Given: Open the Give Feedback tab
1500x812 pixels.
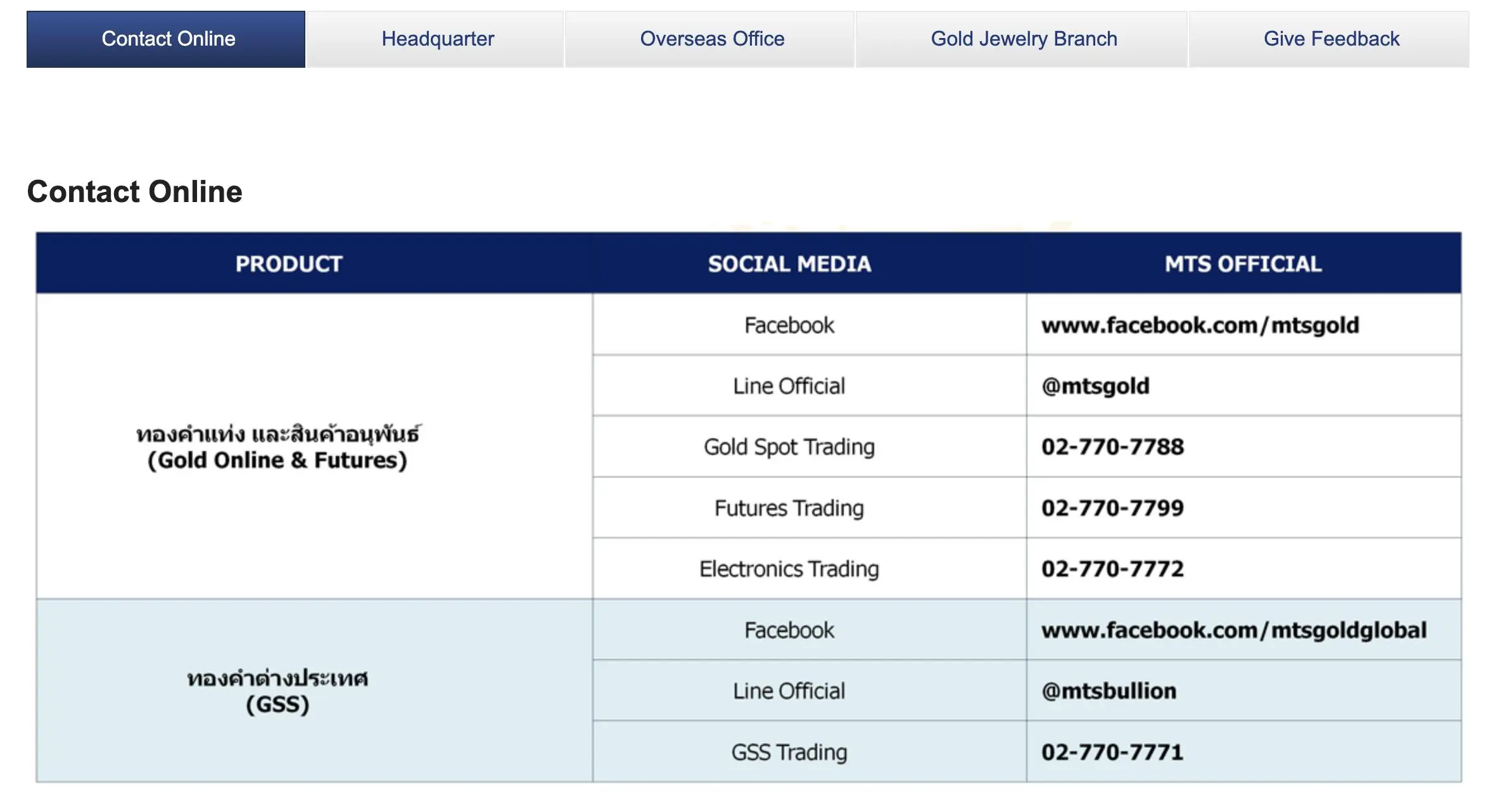Looking at the screenshot, I should 1331,39.
